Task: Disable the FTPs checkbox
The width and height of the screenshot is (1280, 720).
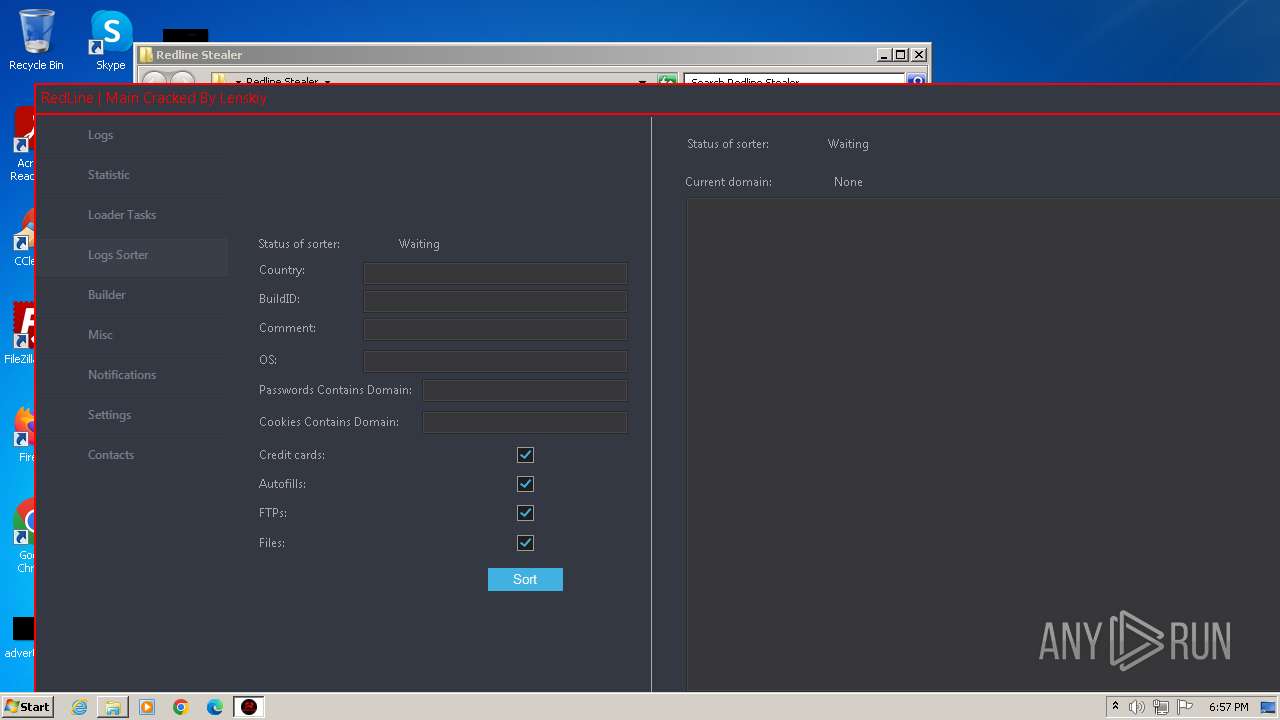Action: pos(525,513)
